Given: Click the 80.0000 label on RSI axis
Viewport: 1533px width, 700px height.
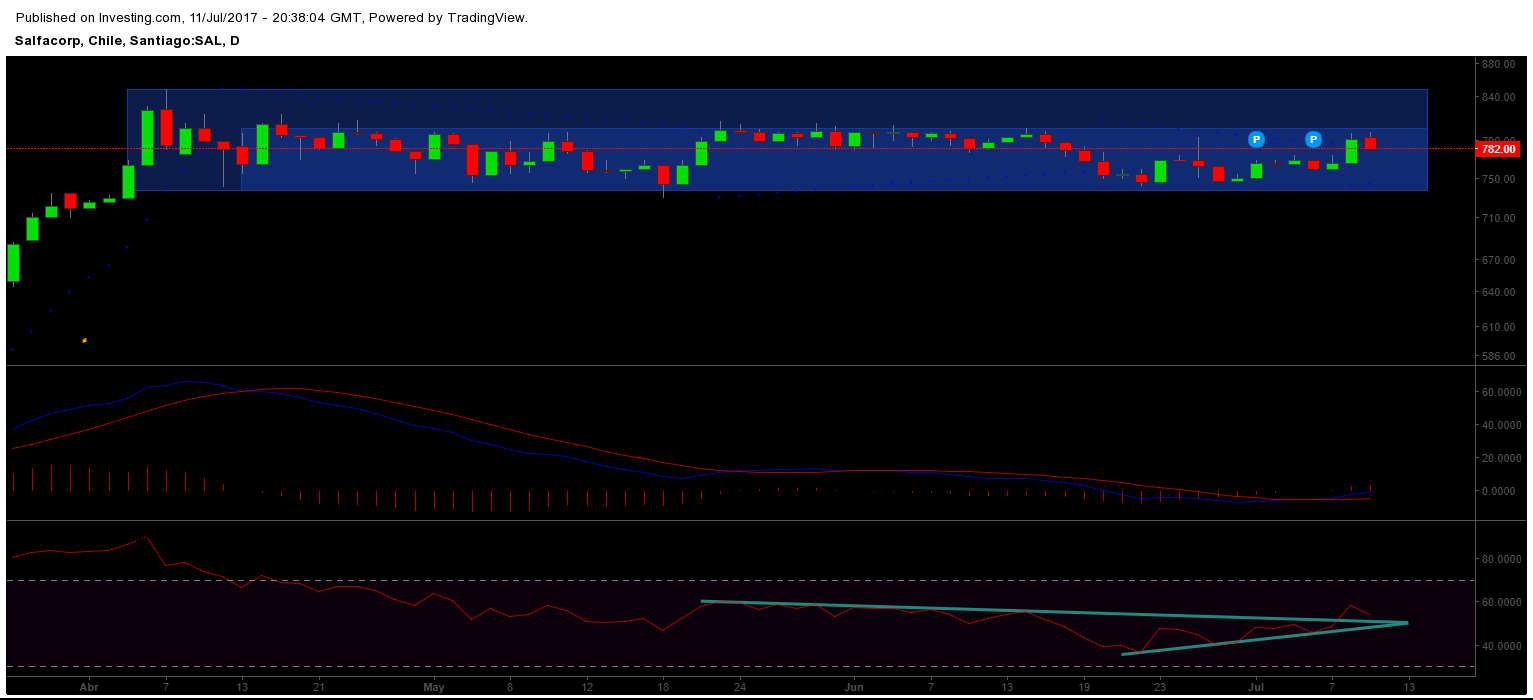Looking at the screenshot, I should pyautogui.click(x=1500, y=559).
